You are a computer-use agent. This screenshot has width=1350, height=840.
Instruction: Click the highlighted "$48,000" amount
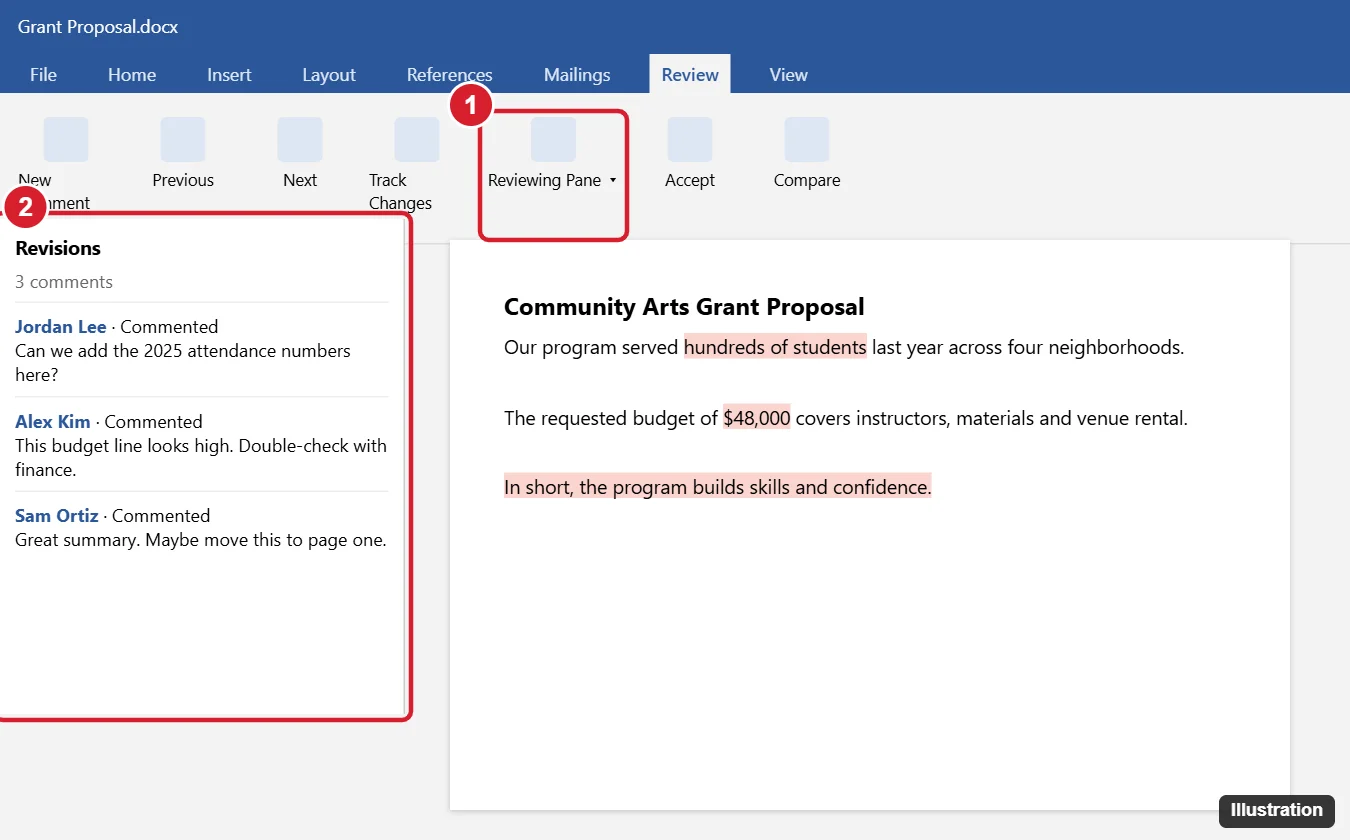pos(757,418)
